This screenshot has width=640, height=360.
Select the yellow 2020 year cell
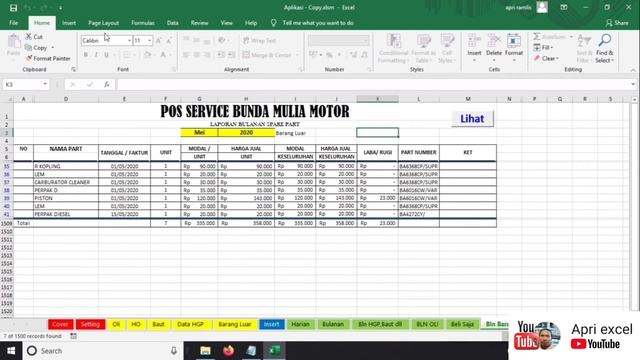(246, 133)
